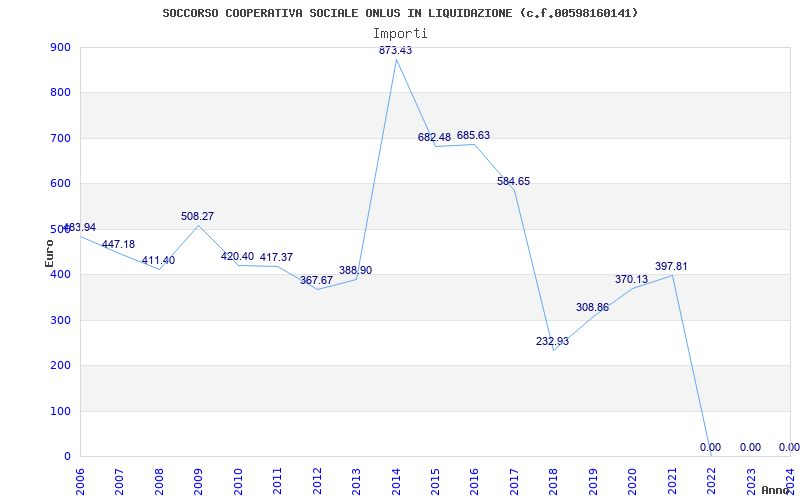Image resolution: width=800 pixels, height=500 pixels.
Task: Click the y-axis value 400
Action: (x=60, y=274)
